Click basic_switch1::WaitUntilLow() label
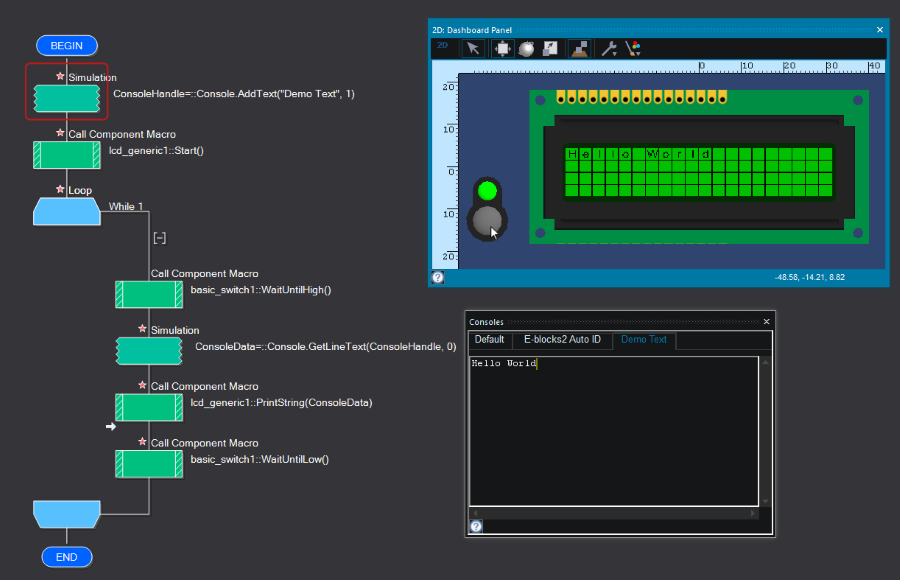900x580 pixels. coord(259,459)
